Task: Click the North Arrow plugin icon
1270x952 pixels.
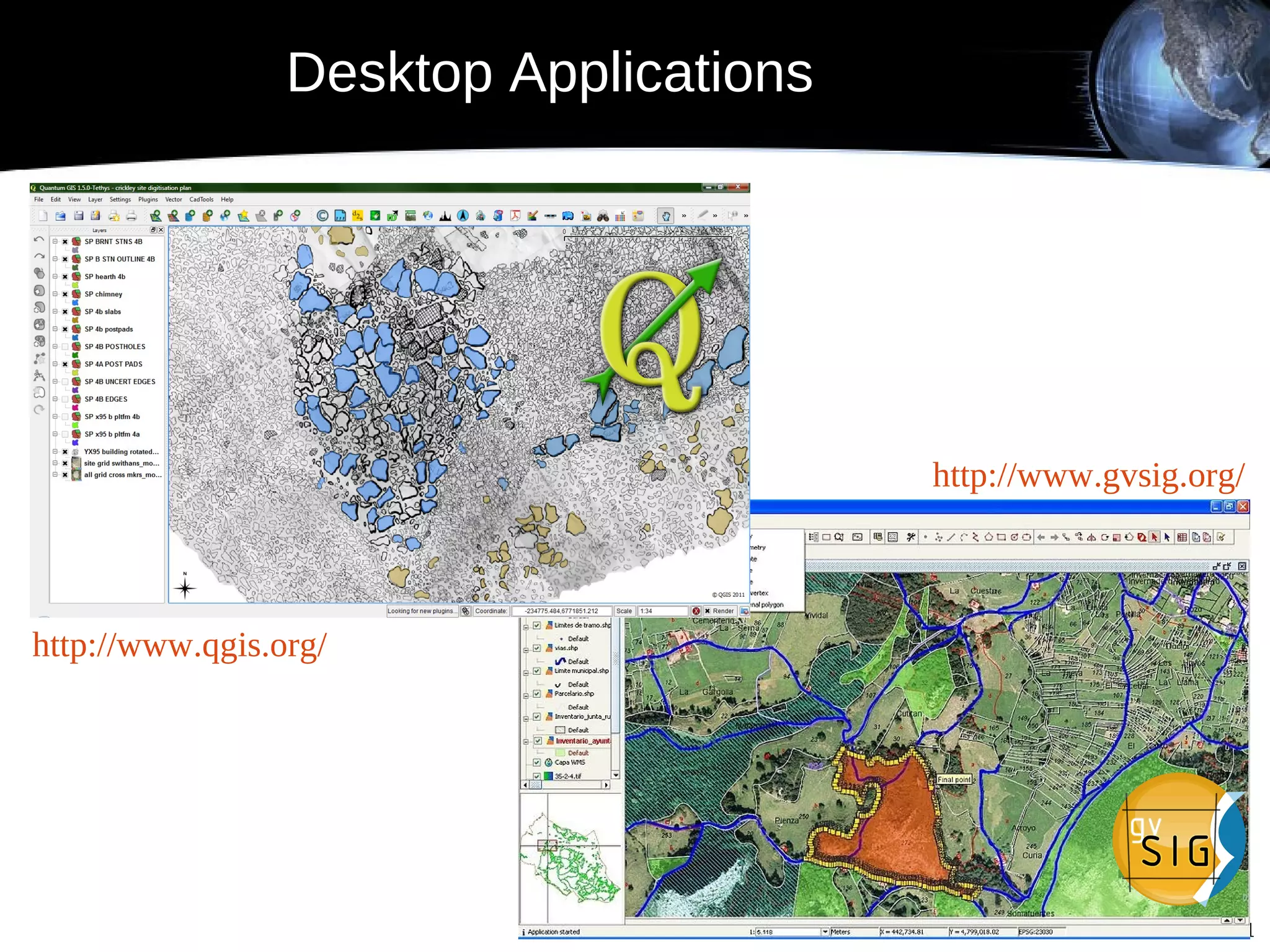Action: click(463, 216)
